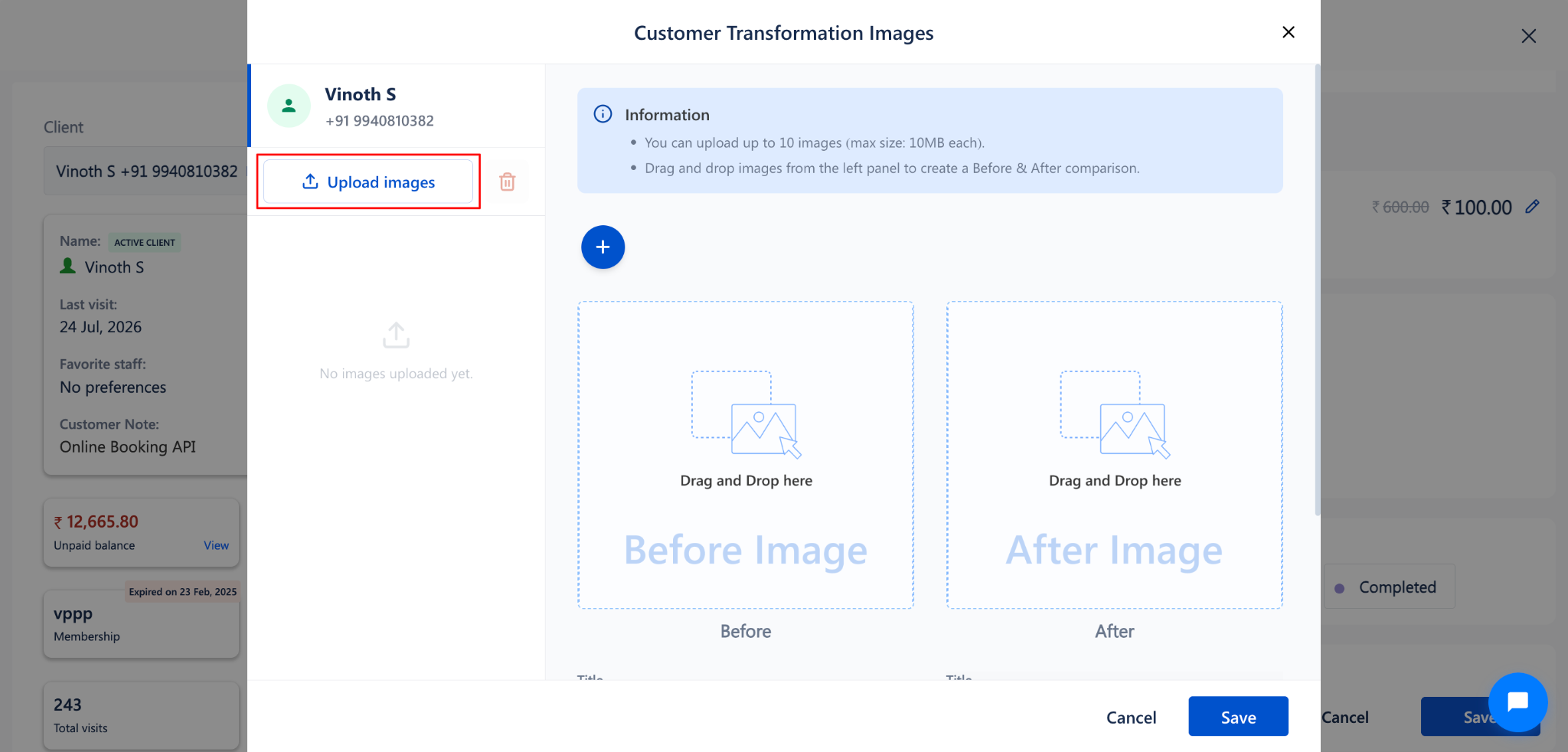Click the red trash delete icon
Viewport: 1568px width, 752px height.
tap(507, 182)
